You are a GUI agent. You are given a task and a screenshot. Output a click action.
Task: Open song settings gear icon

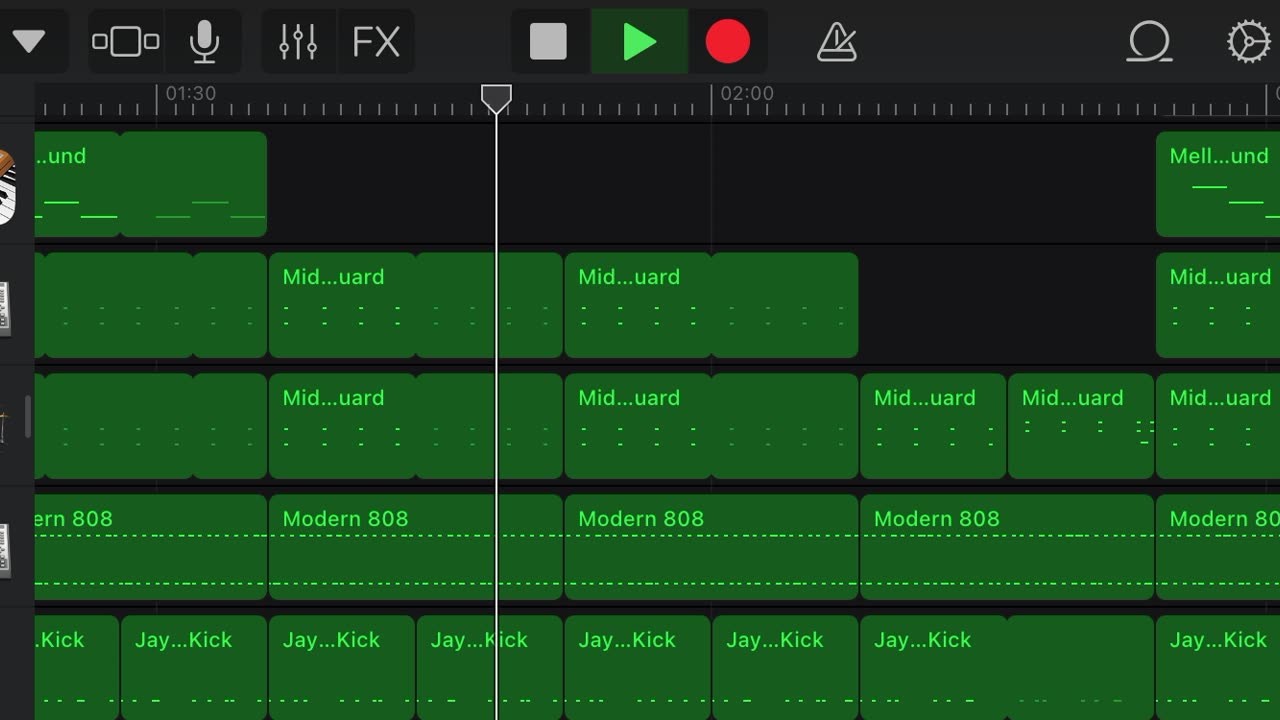click(x=1248, y=42)
